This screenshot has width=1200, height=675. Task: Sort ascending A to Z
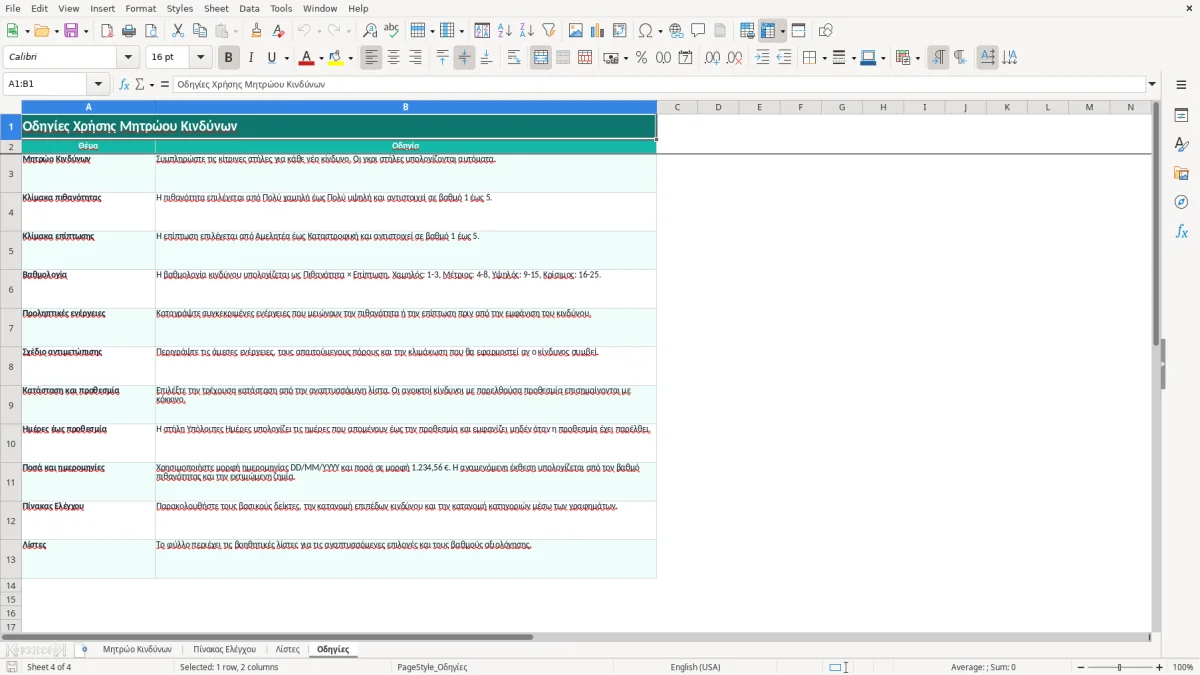504,31
